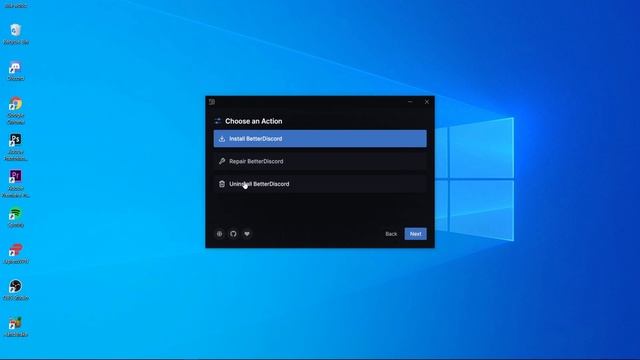The width and height of the screenshot is (640, 360).
Task: Click the heart donate icon
Action: tap(247, 234)
